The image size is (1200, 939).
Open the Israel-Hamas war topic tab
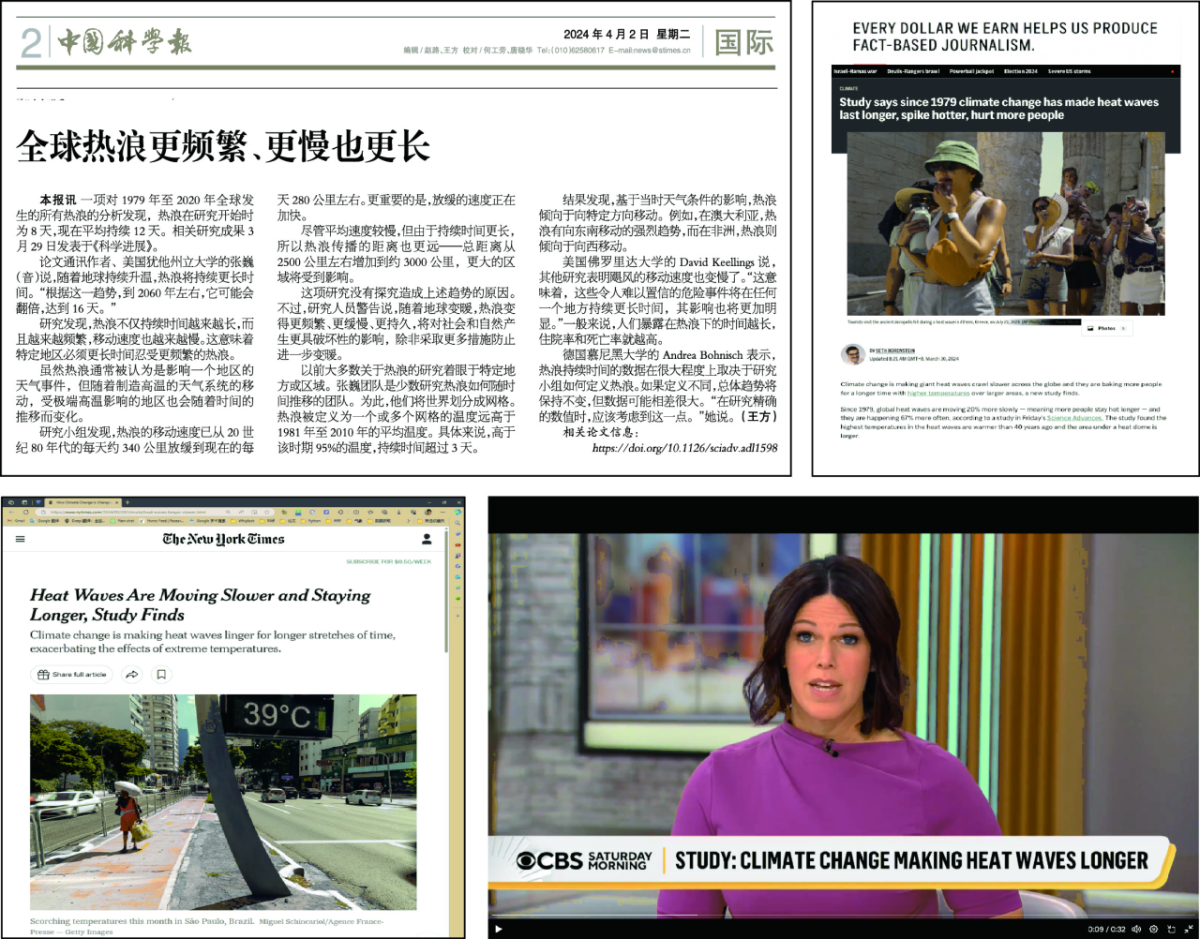[x=857, y=71]
